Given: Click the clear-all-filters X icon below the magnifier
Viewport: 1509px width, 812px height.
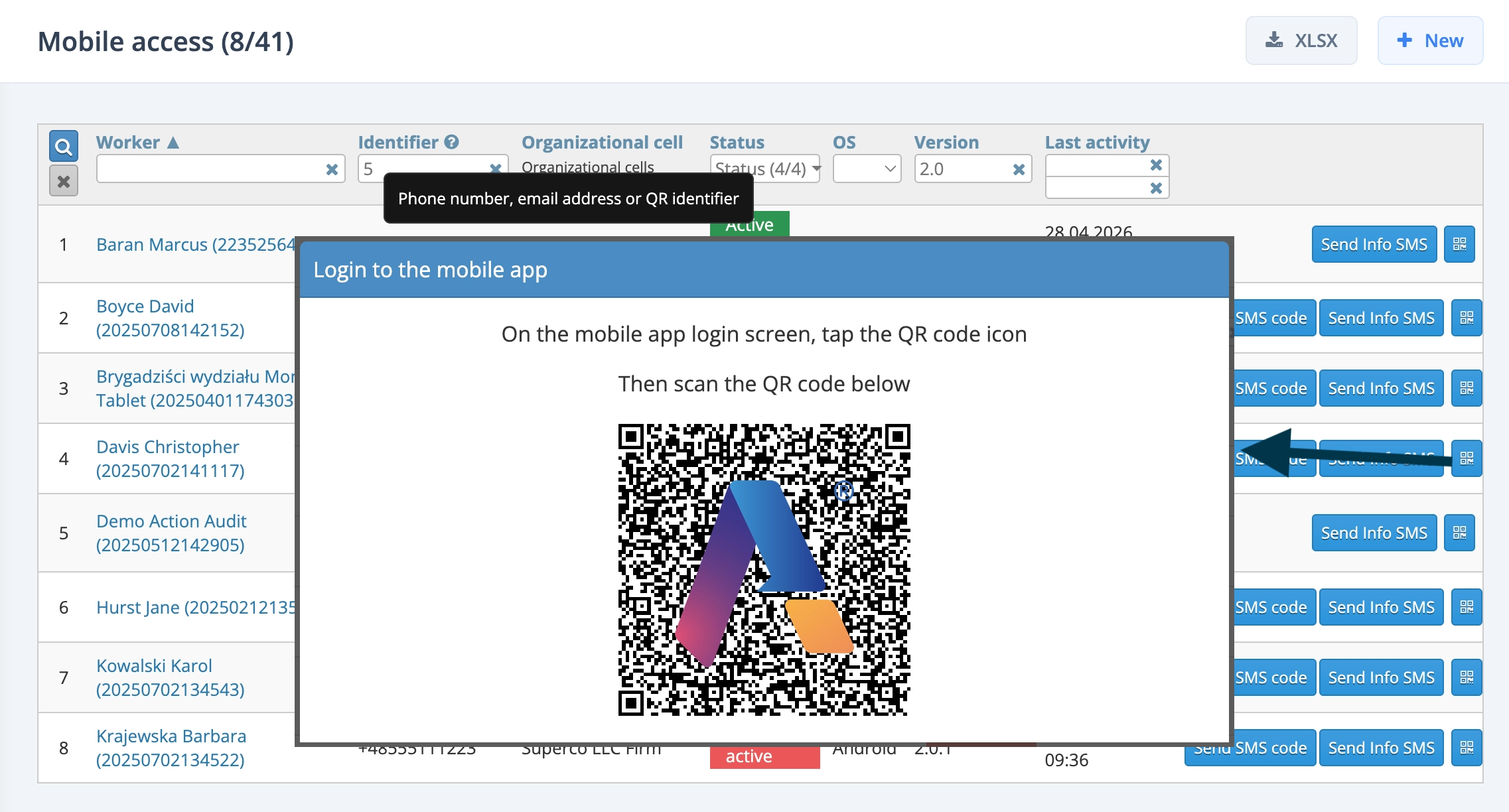Looking at the screenshot, I should pos(63,180).
